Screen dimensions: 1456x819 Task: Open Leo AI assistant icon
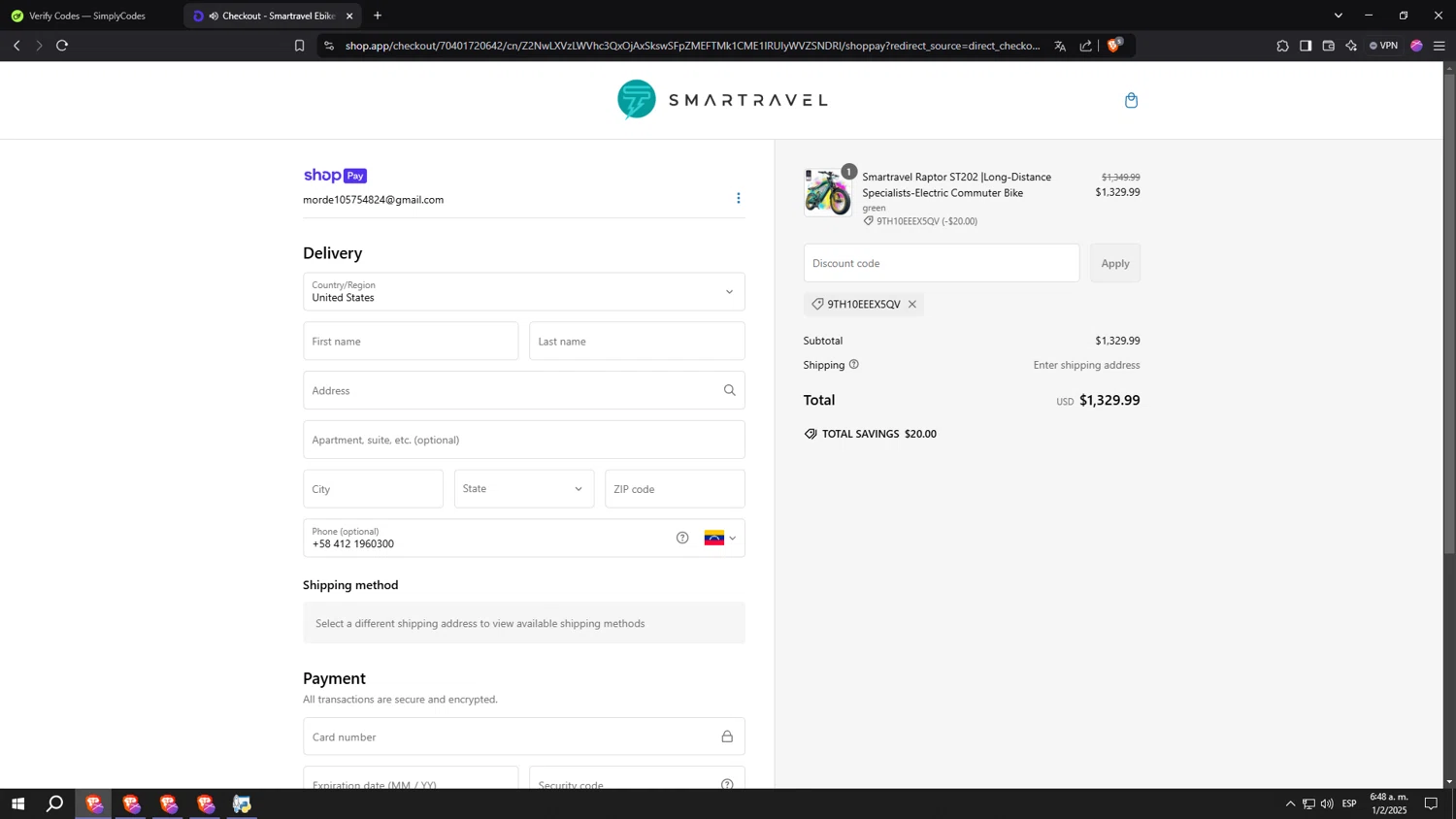pyautogui.click(x=1351, y=46)
